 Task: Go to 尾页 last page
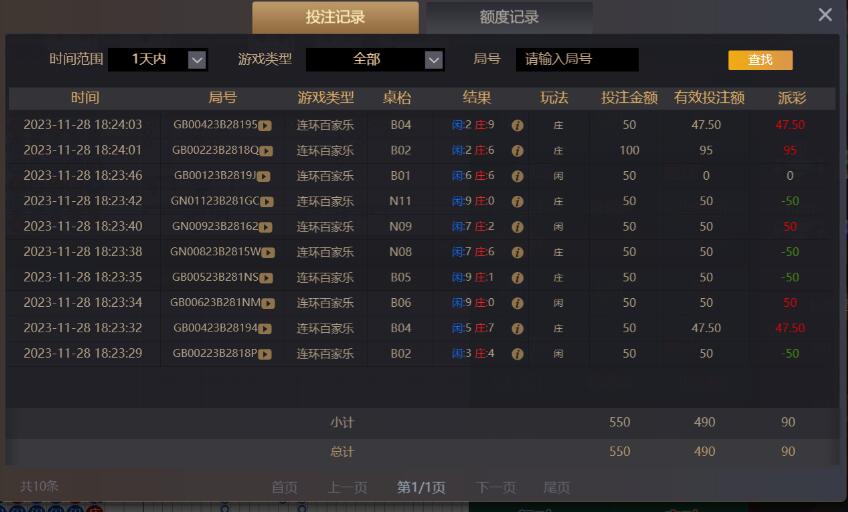tap(556, 488)
